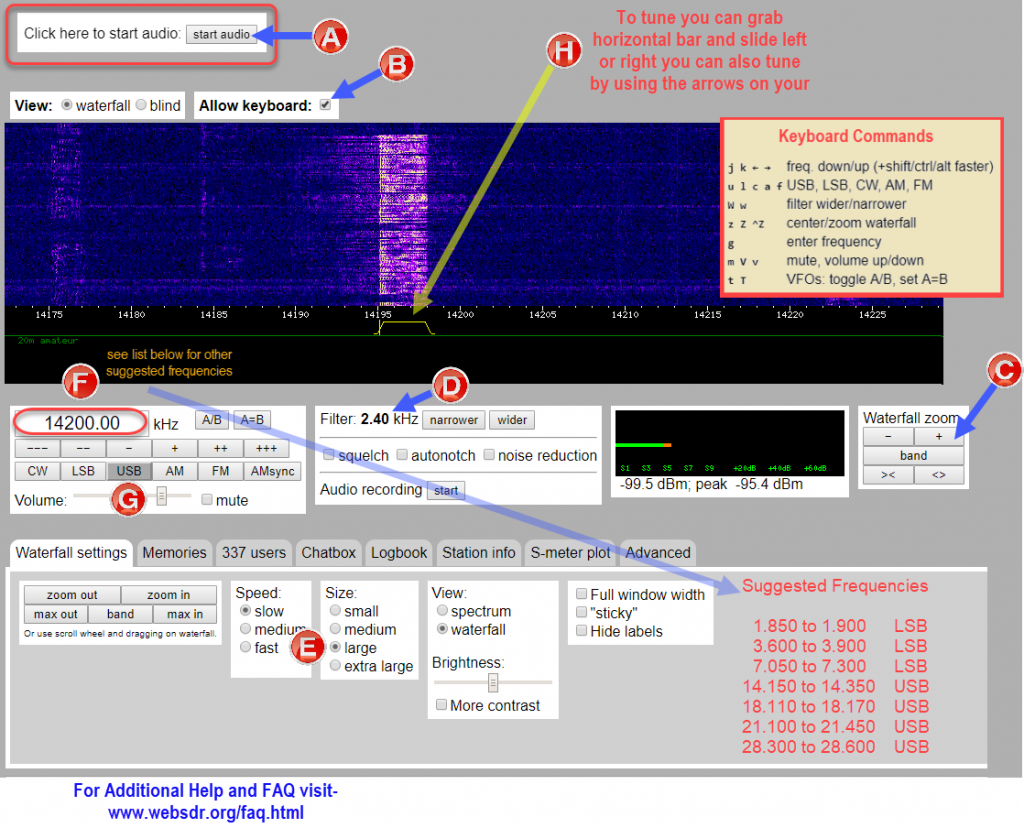Click the A/B VFO toggle button
This screenshot has width=1024, height=828.
[212, 420]
